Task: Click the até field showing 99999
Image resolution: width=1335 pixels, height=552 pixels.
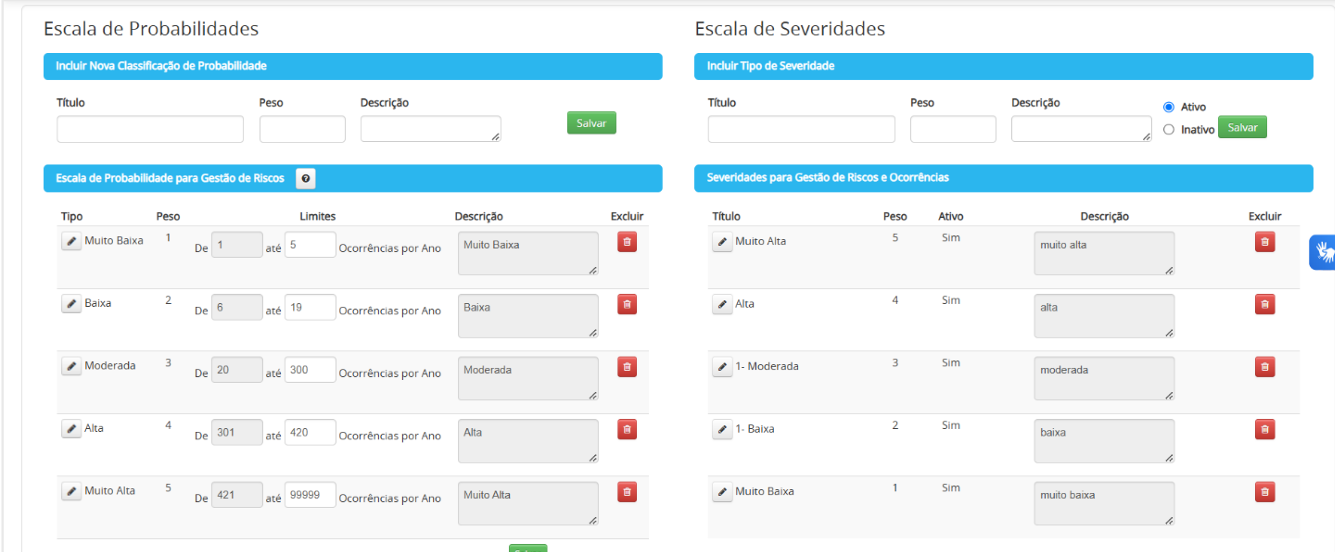Action: 310,495
